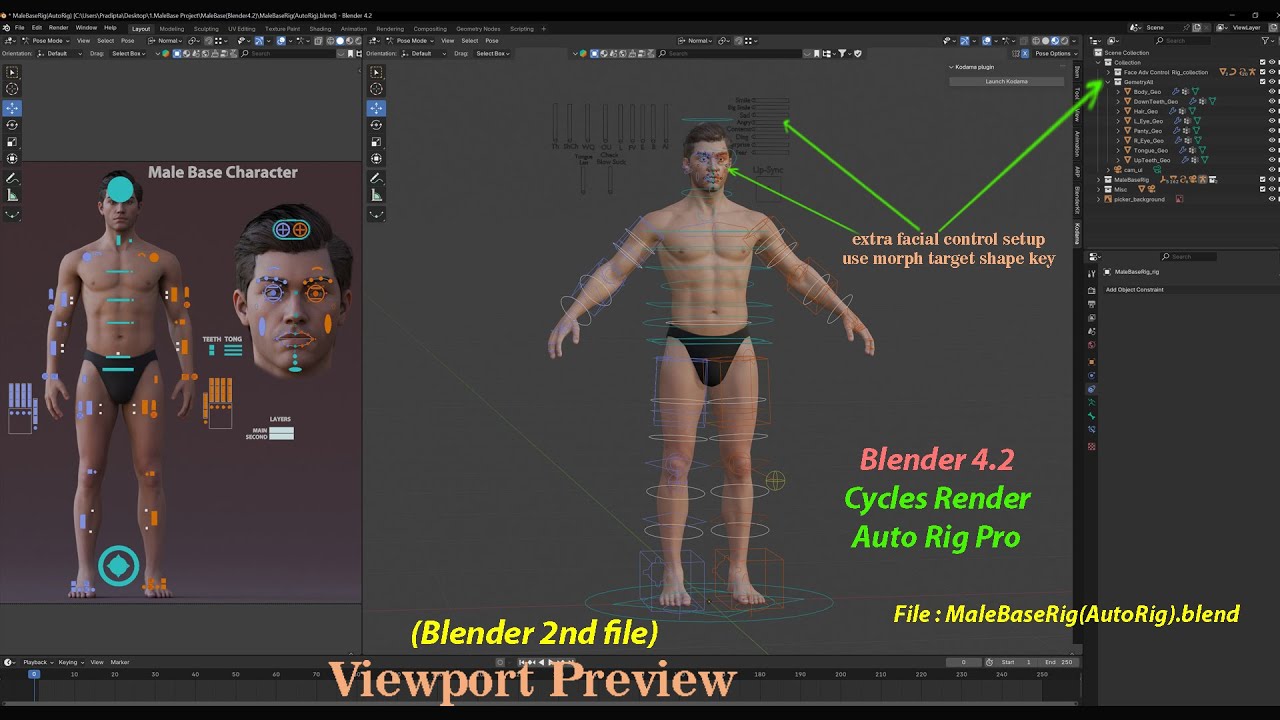Screen dimensions: 1280x720
Task: Open the Outliner filter funnel
Action: (x=1266, y=41)
